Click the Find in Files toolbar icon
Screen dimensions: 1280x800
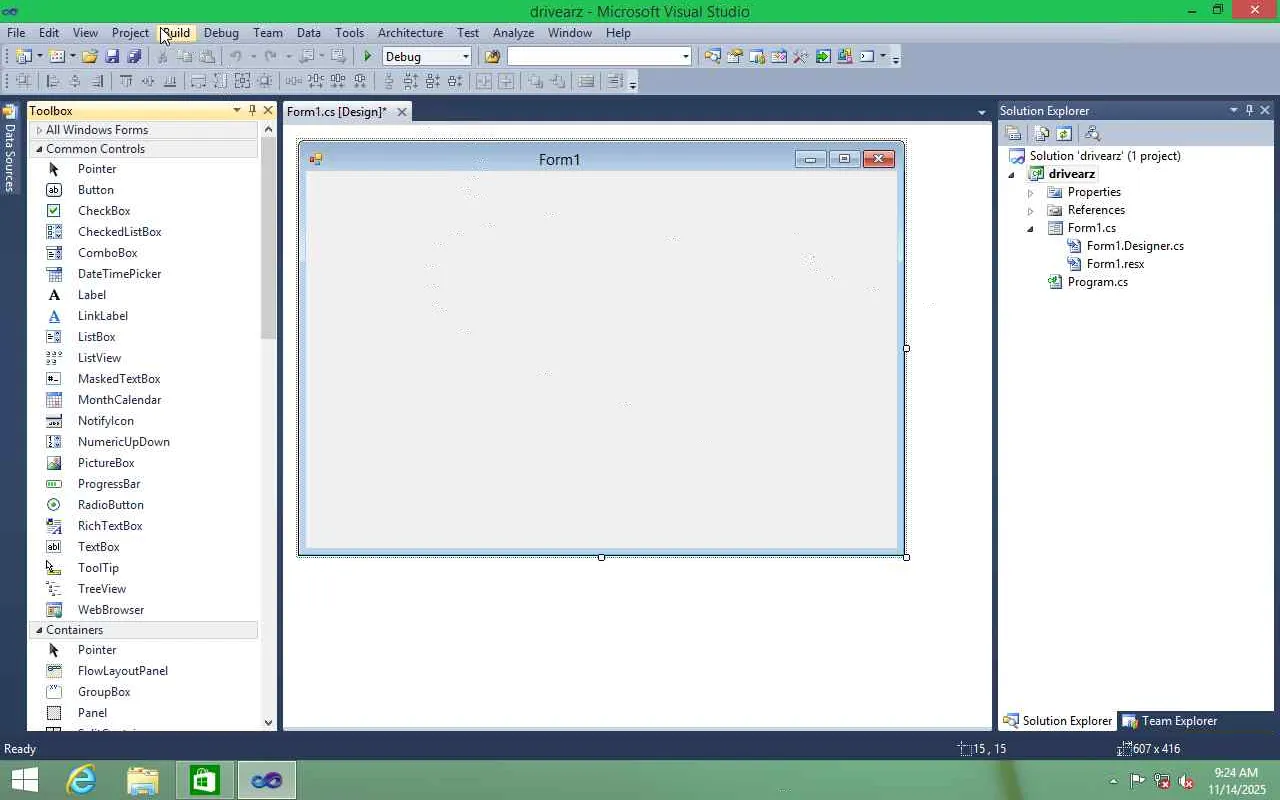click(492, 57)
